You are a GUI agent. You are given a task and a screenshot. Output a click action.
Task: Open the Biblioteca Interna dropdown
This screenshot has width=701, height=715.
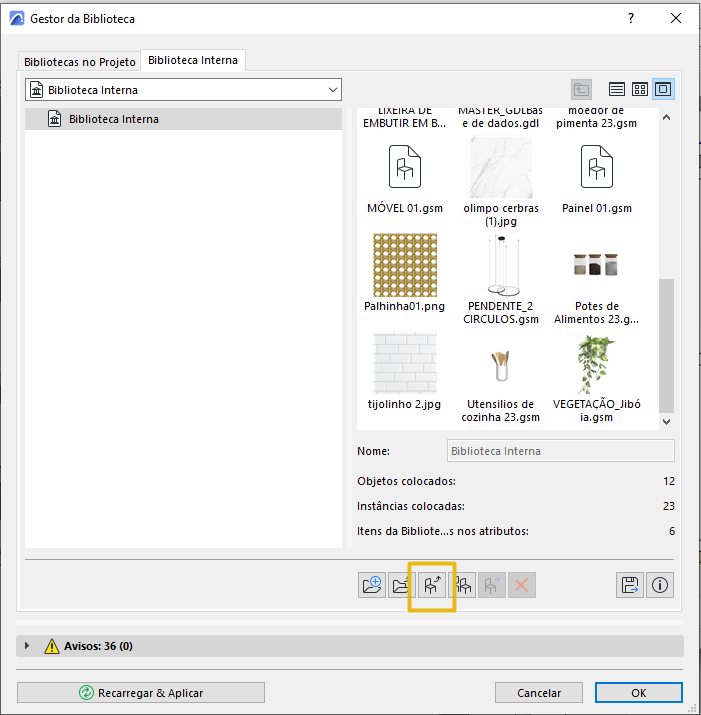pos(183,90)
